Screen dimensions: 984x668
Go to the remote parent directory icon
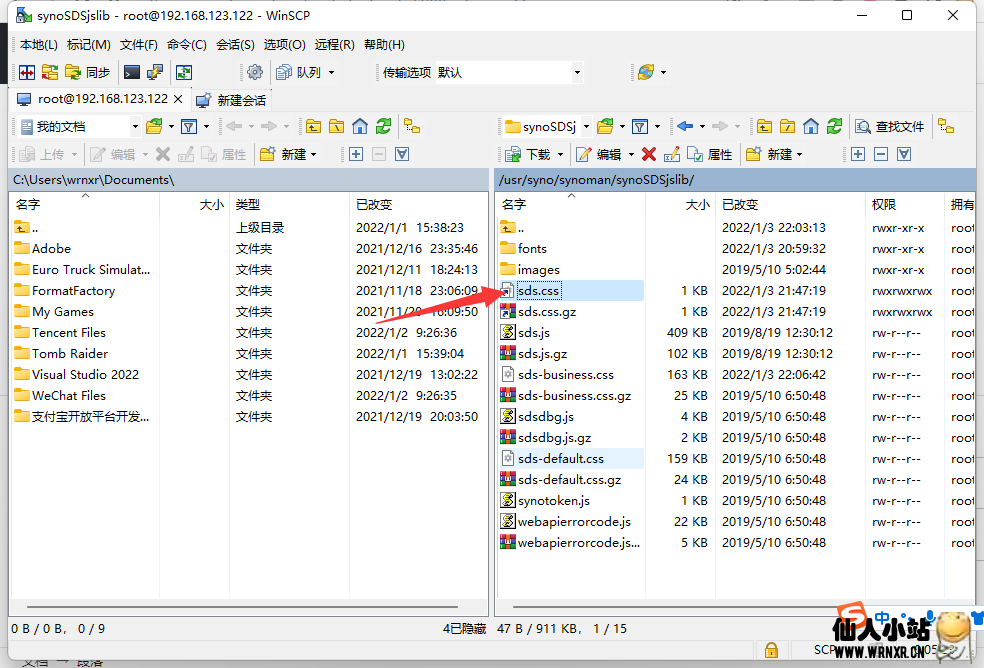[x=764, y=127]
